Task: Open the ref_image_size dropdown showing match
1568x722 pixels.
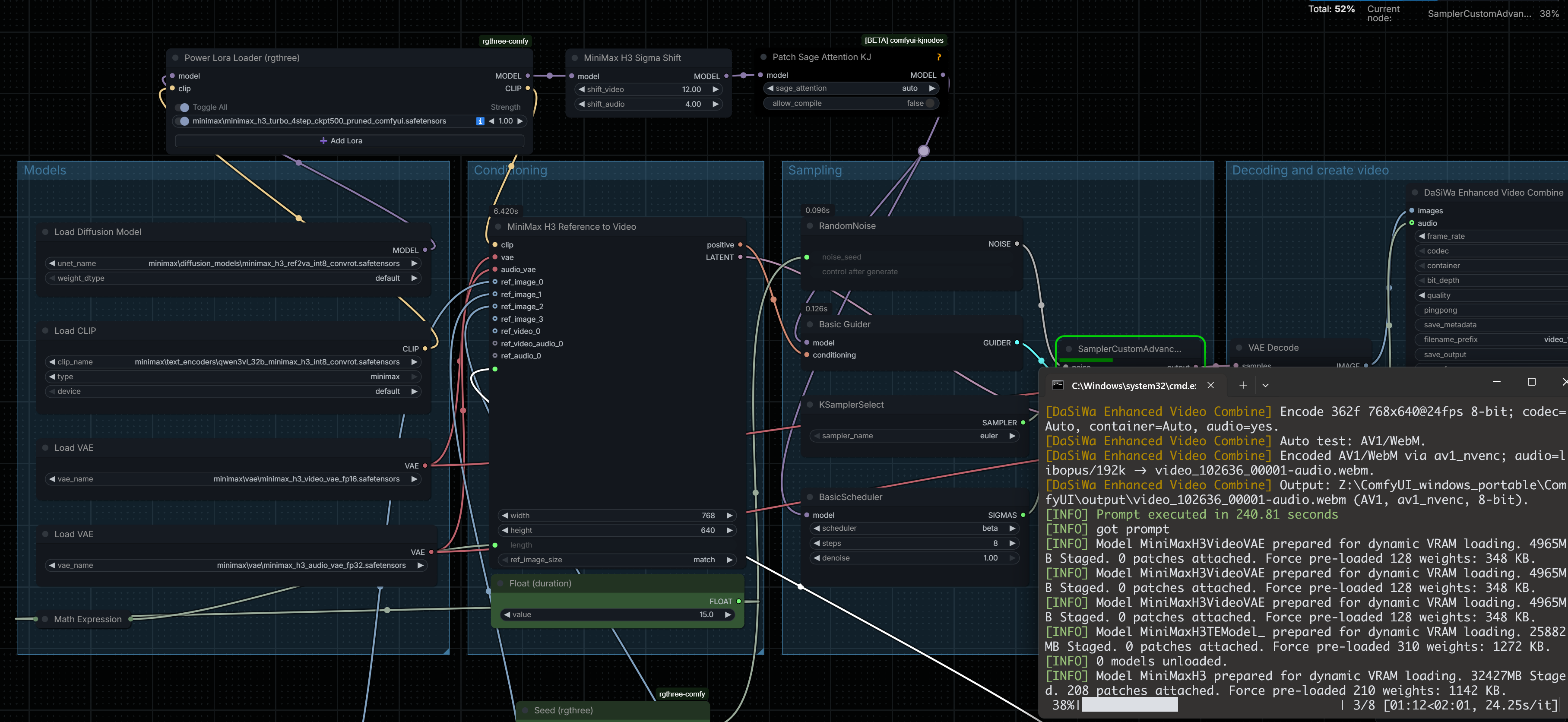Action: coord(617,560)
